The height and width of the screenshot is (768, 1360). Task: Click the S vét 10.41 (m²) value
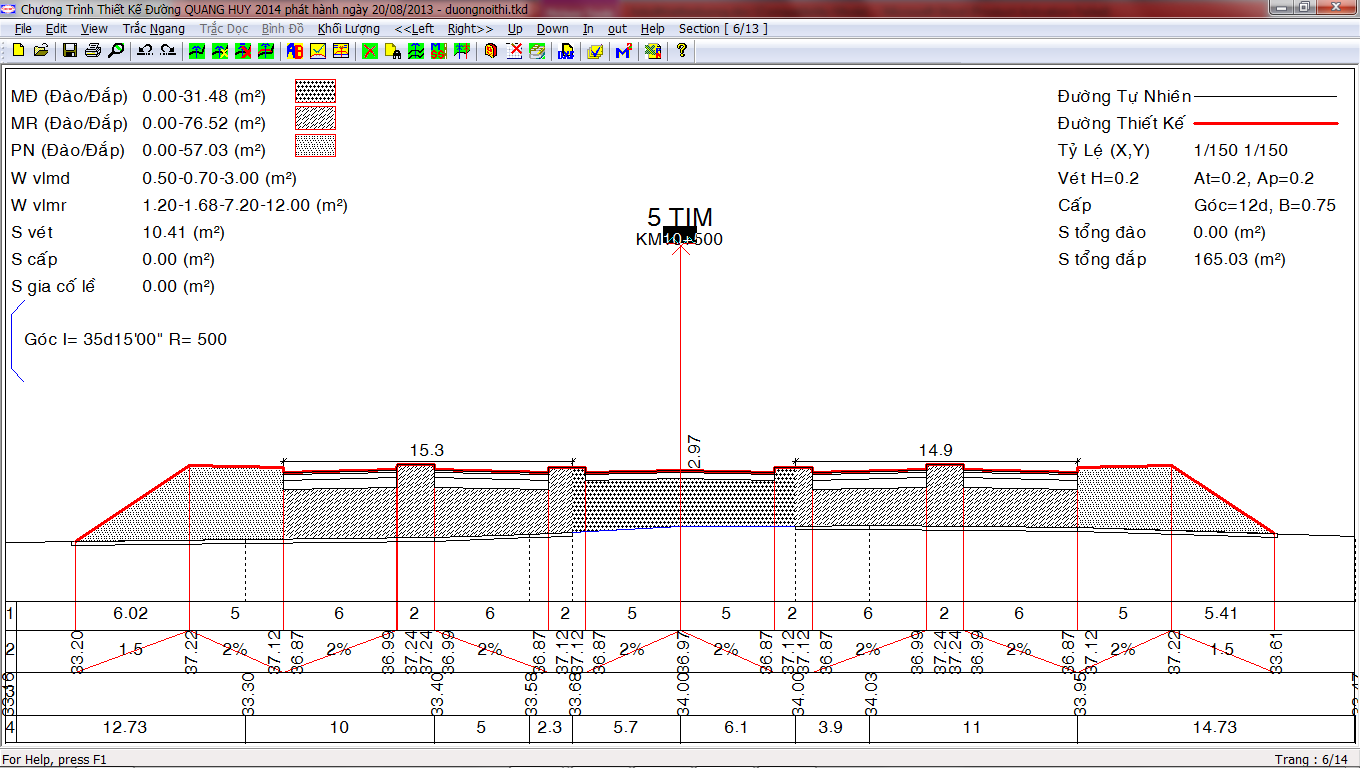pyautogui.click(x=184, y=232)
